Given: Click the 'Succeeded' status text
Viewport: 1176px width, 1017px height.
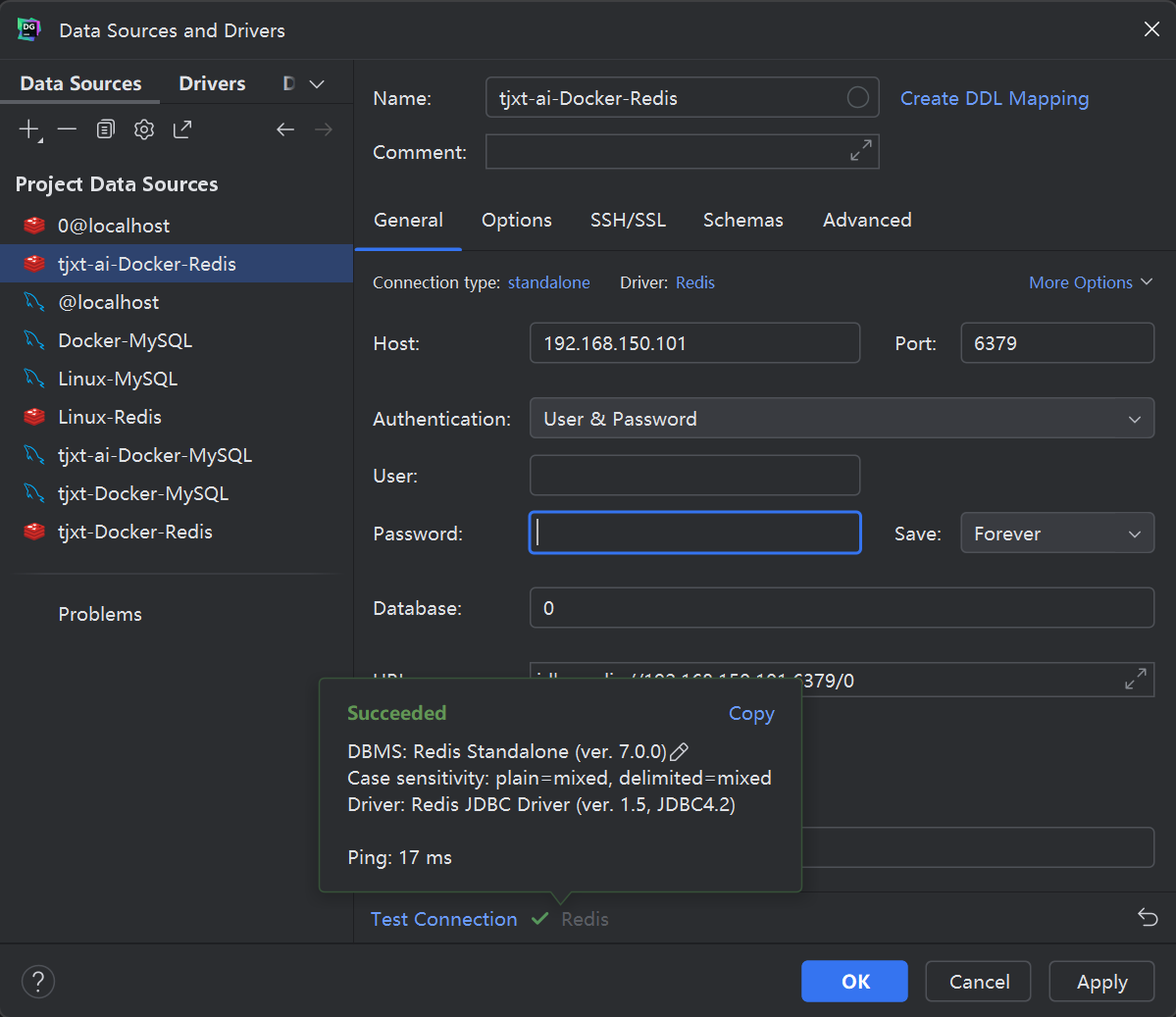Looking at the screenshot, I should tap(397, 713).
